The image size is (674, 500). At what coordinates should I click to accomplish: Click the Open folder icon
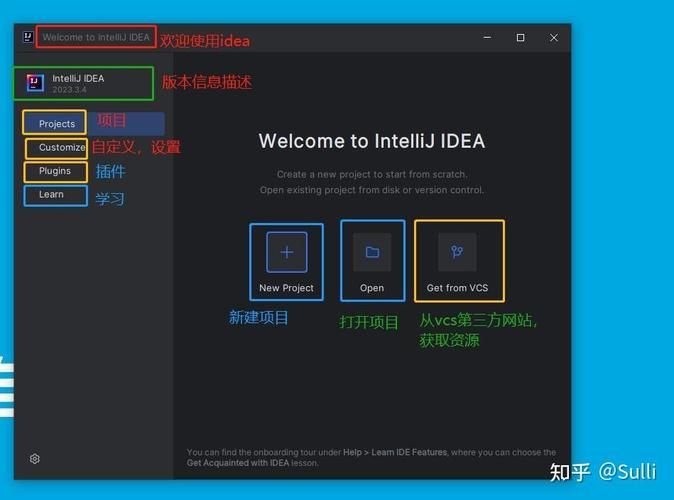pyautogui.click(x=372, y=252)
